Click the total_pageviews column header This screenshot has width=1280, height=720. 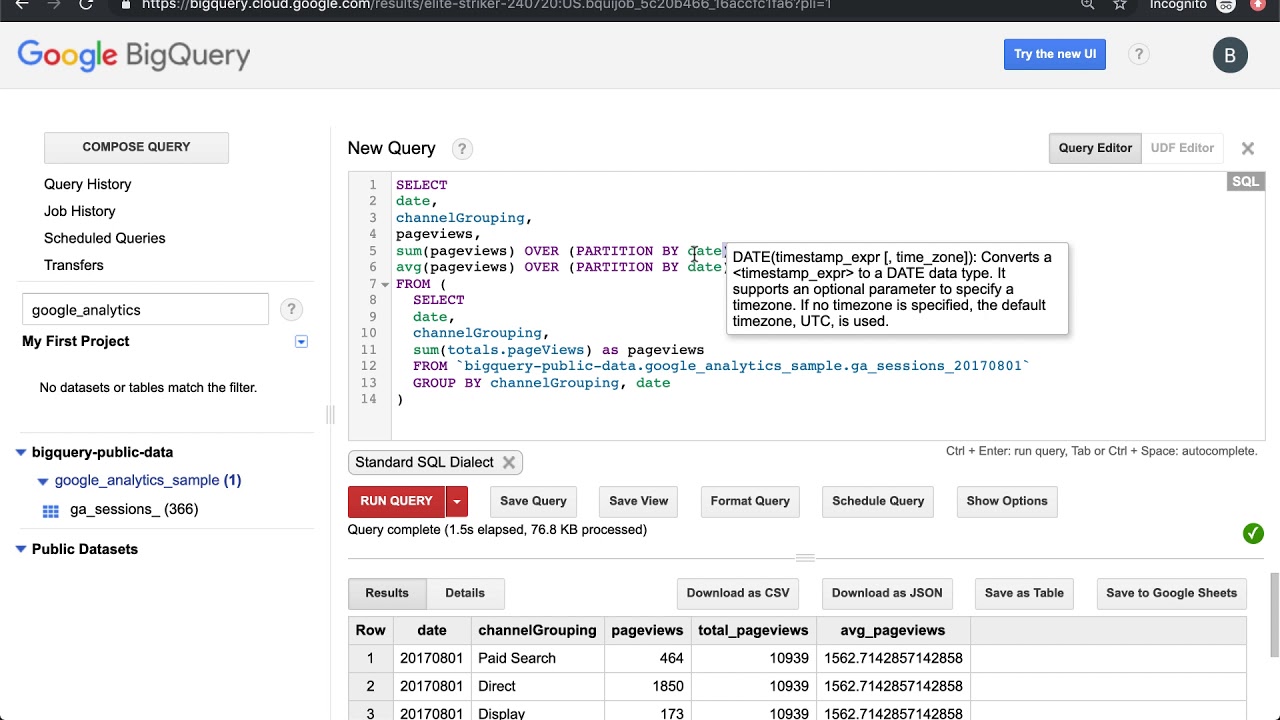click(753, 631)
